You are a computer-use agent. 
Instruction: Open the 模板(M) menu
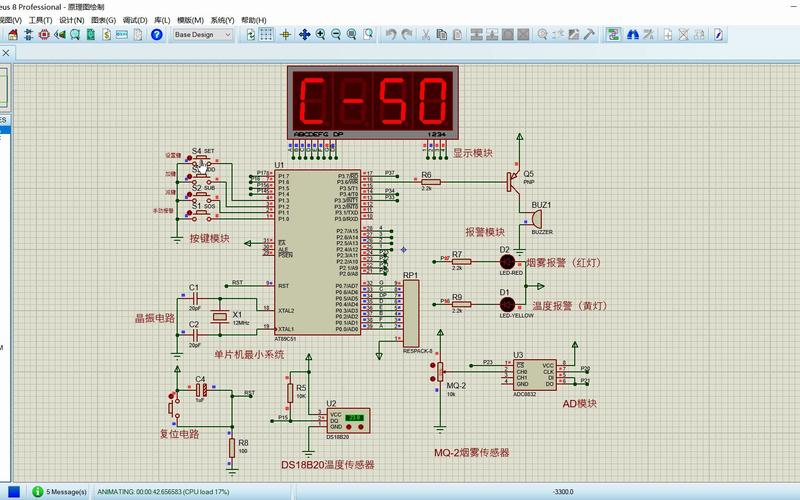(190, 20)
